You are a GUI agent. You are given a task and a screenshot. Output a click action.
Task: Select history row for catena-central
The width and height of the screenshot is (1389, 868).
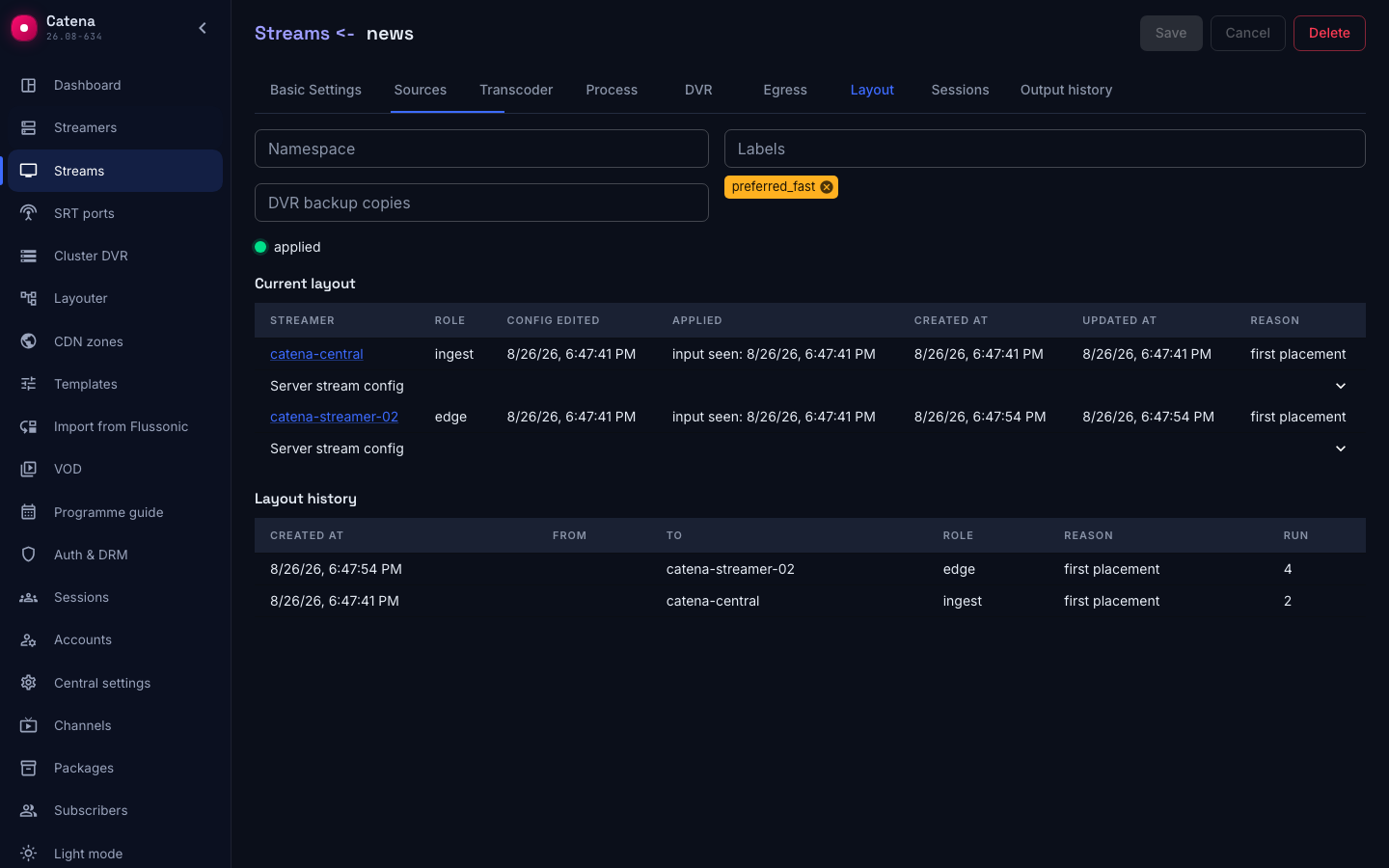(x=810, y=601)
